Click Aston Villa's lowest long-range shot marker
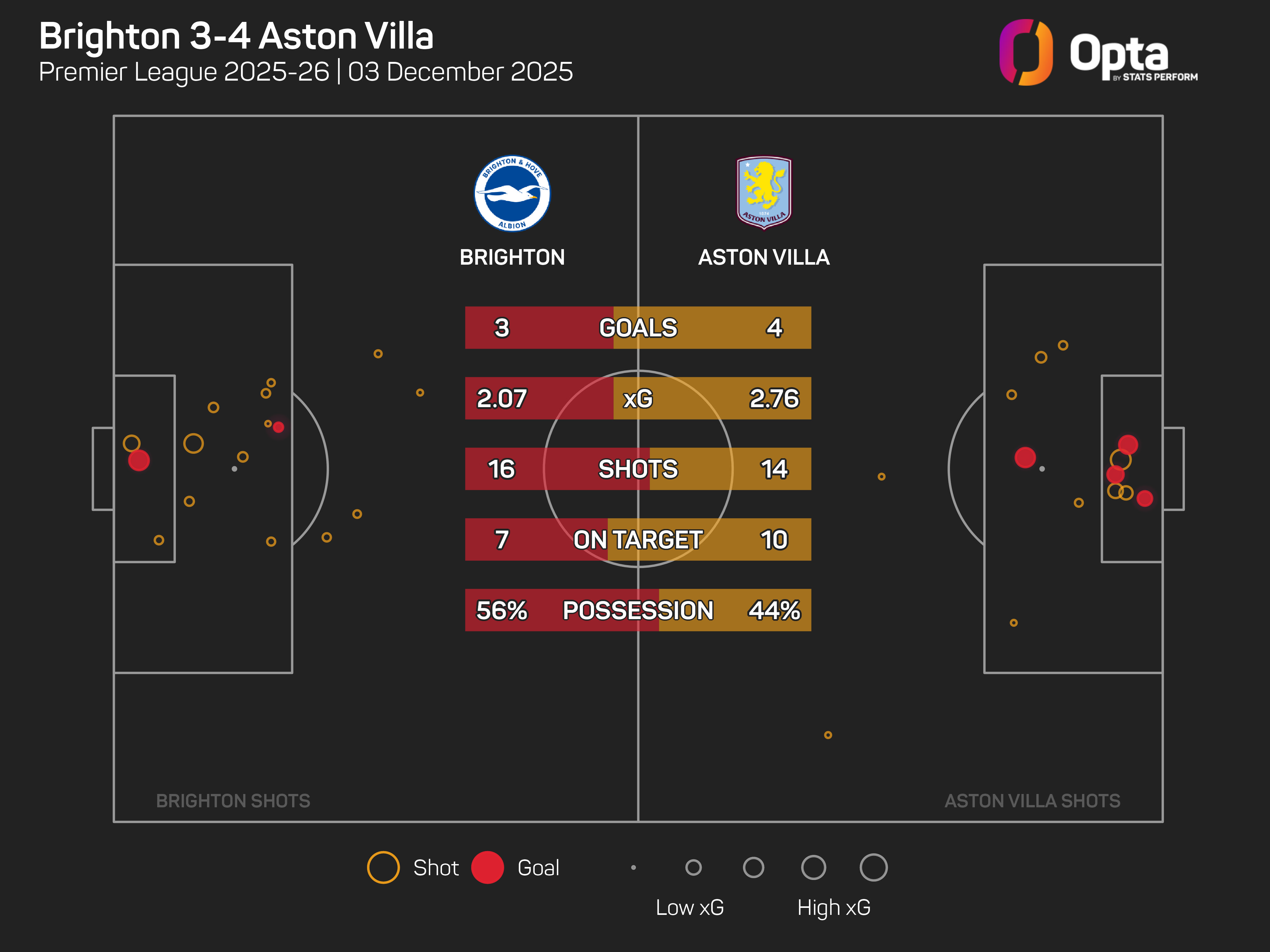 pyautogui.click(x=828, y=735)
